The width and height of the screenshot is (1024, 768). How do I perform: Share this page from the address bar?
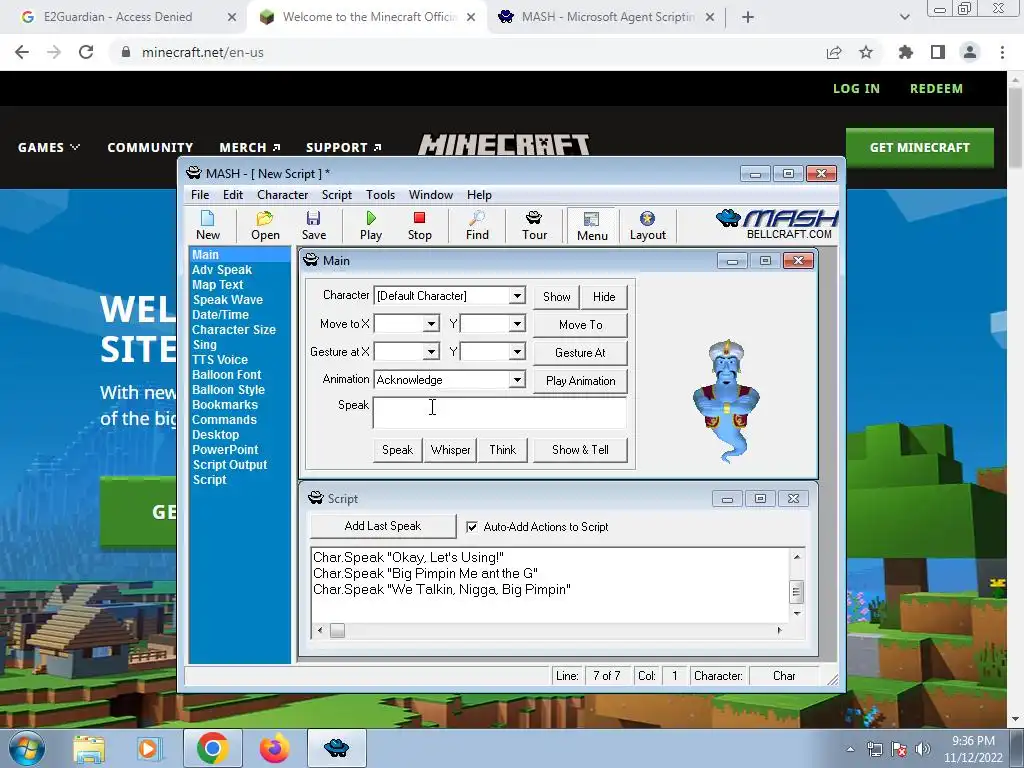click(x=834, y=52)
